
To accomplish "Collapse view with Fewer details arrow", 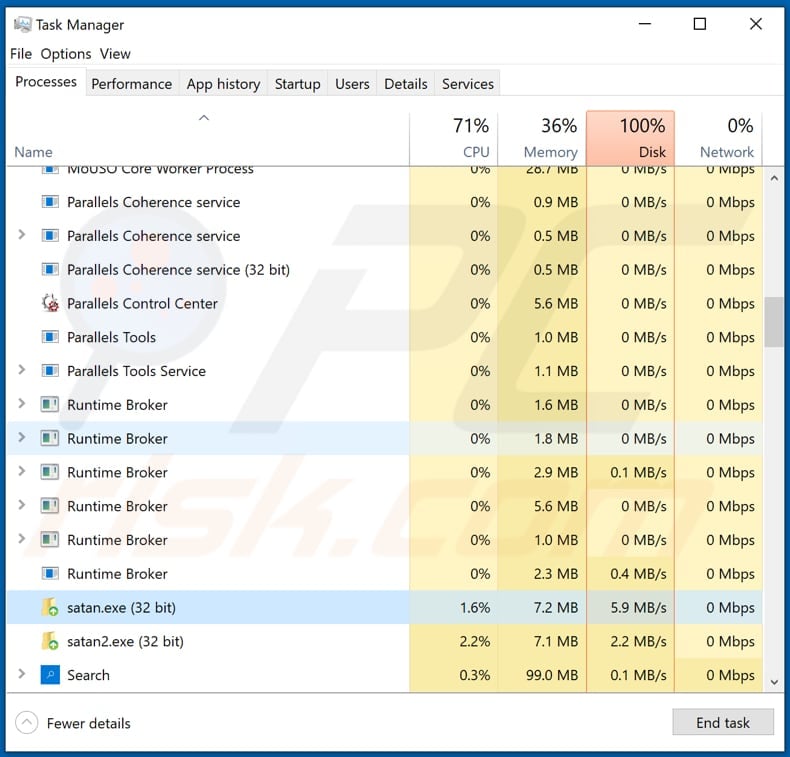I will [27, 723].
